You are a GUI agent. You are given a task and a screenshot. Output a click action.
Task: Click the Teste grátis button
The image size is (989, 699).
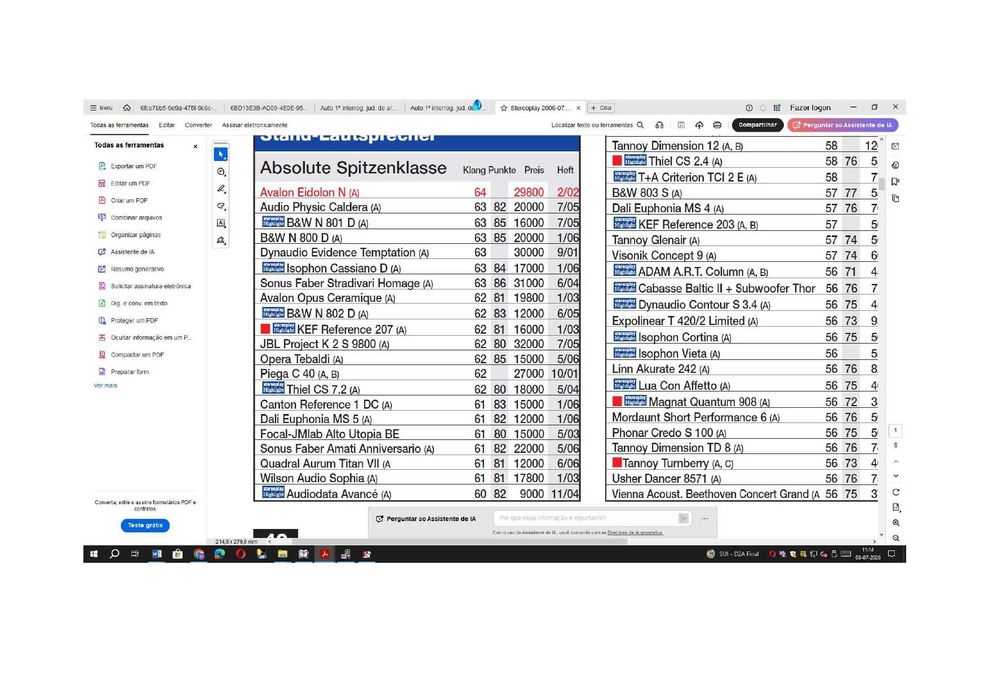(x=145, y=525)
